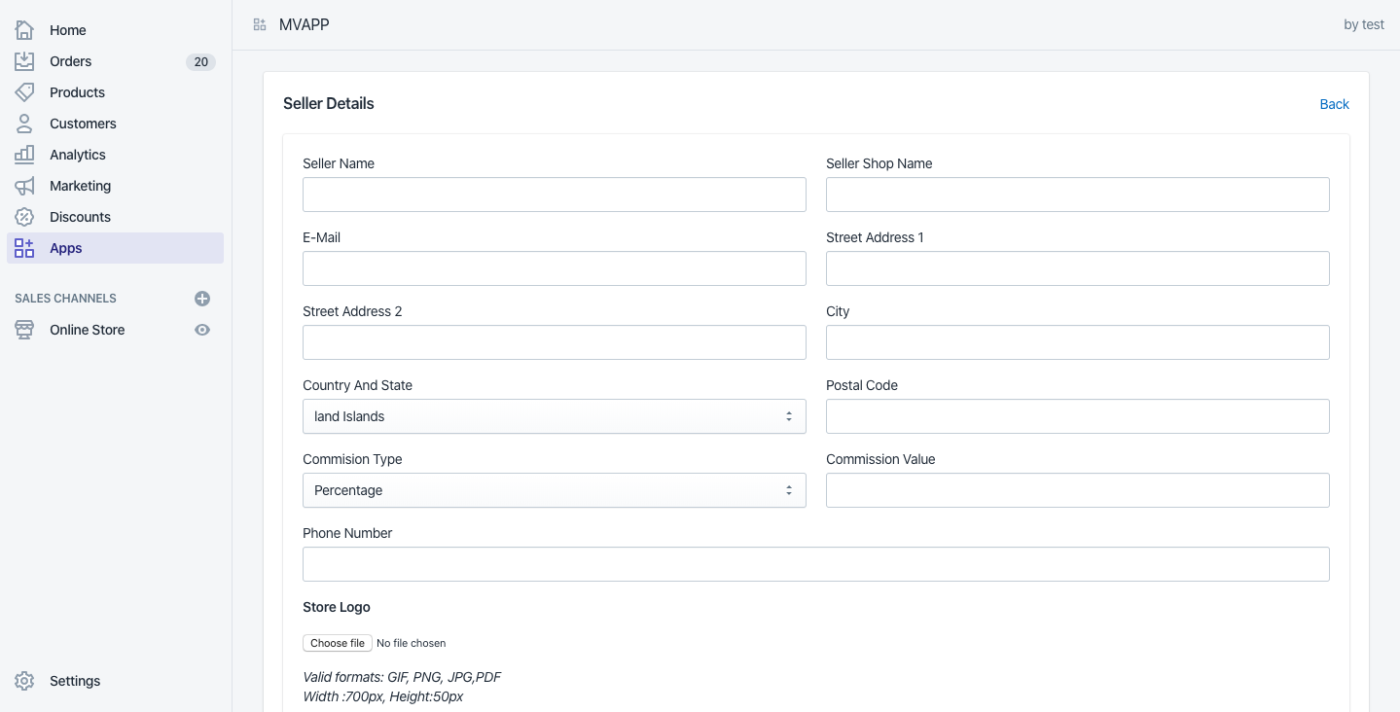Image resolution: width=1400 pixels, height=712 pixels.
Task: Click the MVAPP title text
Action: 304,24
